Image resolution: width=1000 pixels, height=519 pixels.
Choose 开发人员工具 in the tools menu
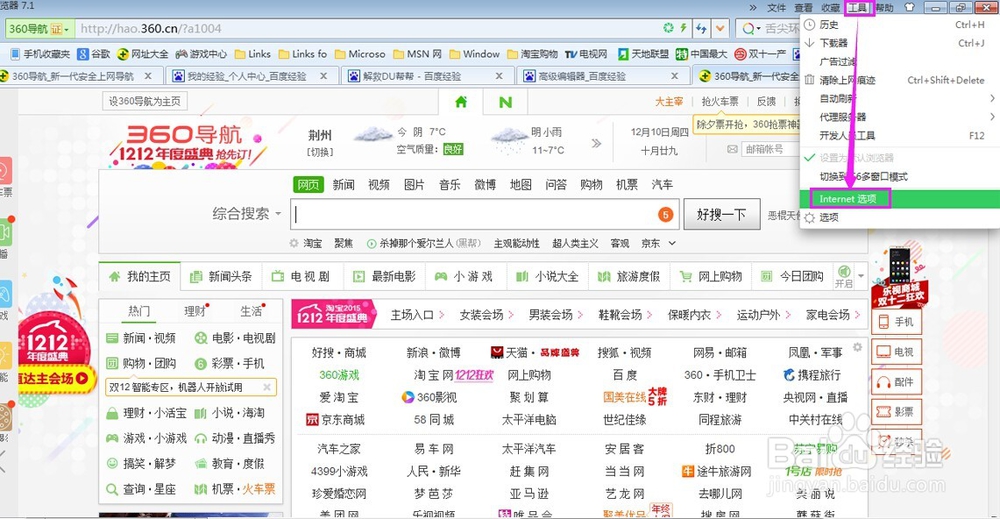tap(899, 136)
